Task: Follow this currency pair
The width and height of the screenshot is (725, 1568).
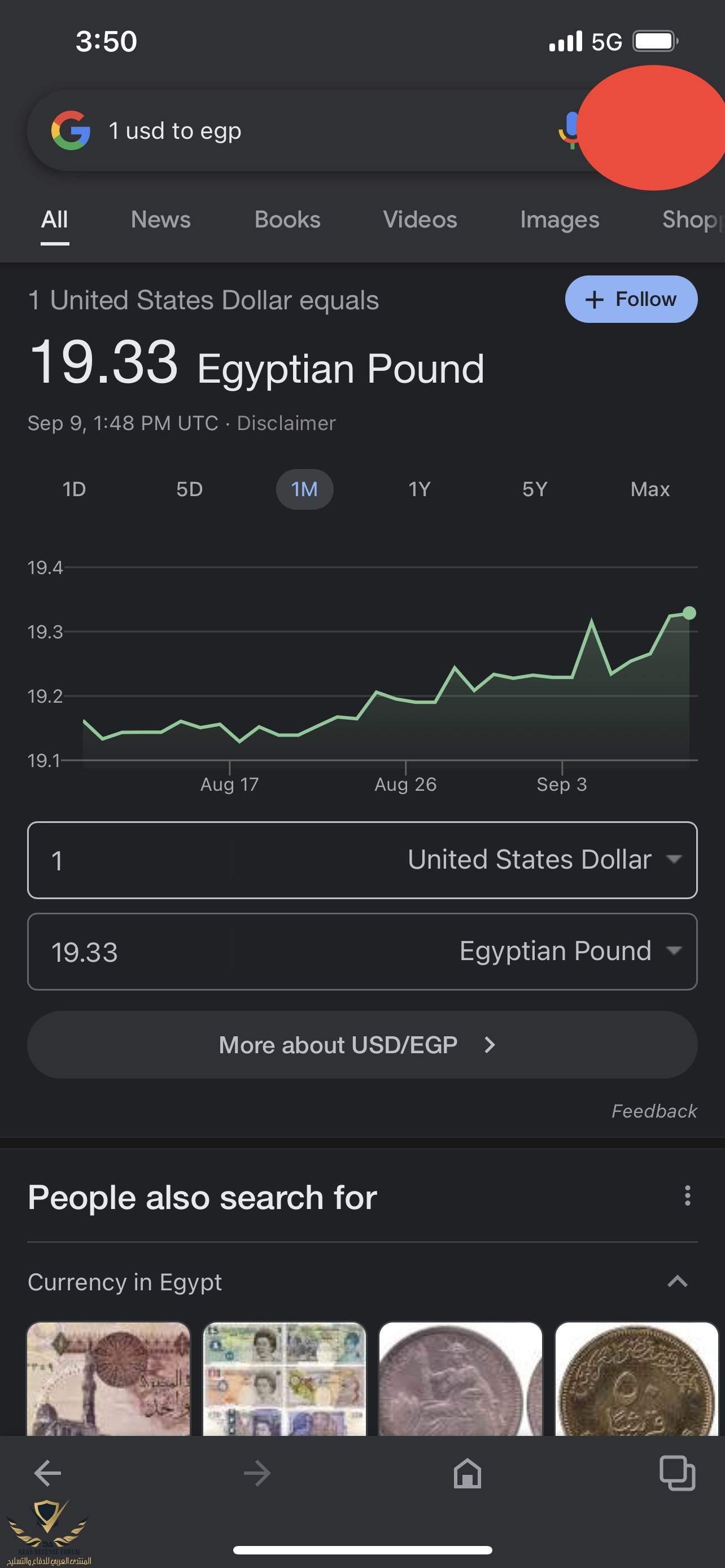Action: (x=631, y=299)
